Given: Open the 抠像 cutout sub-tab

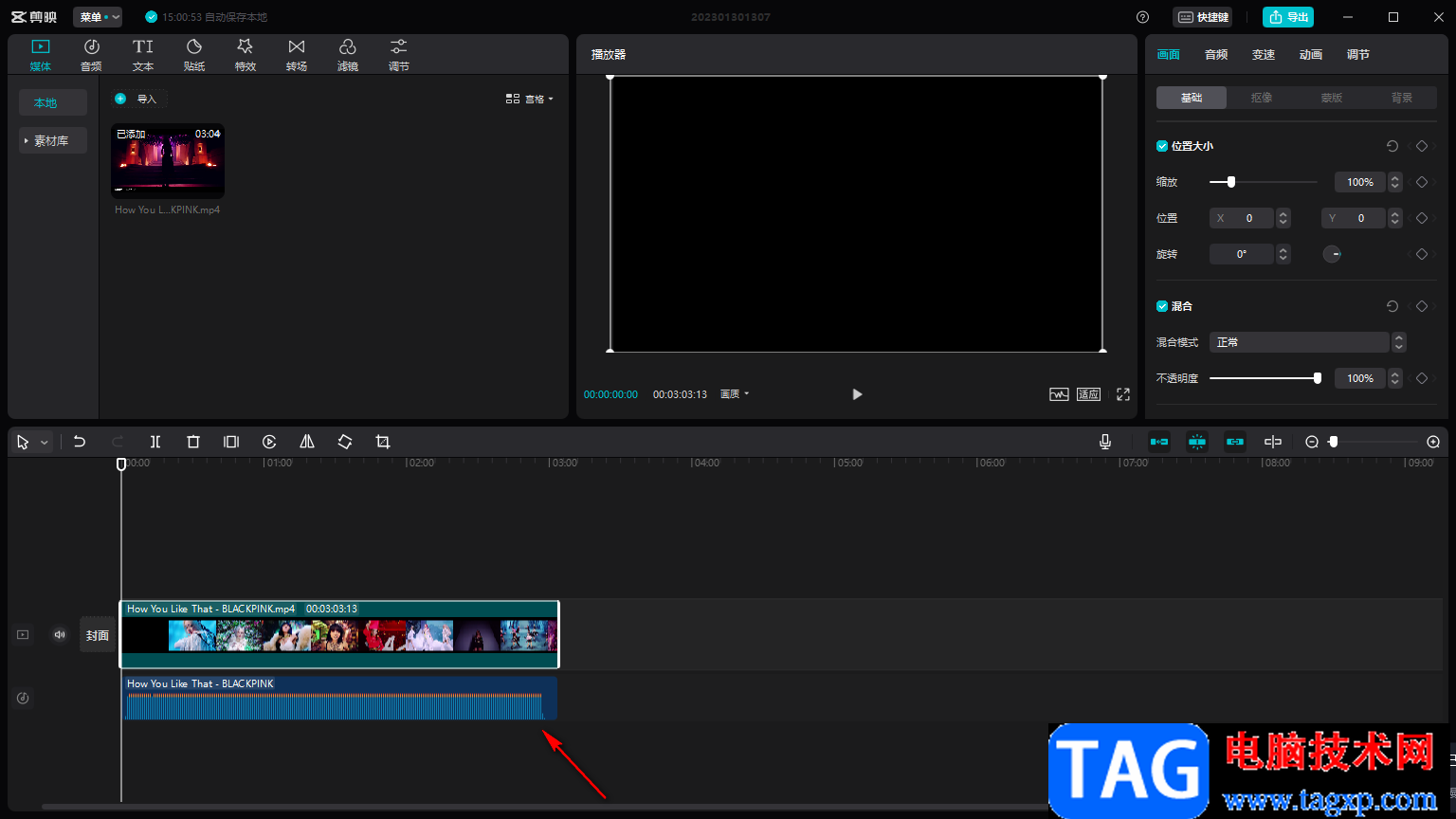Looking at the screenshot, I should tap(1262, 98).
